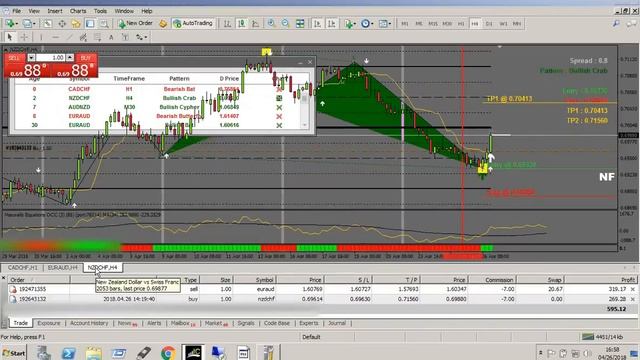The width and height of the screenshot is (640, 360).
Task: Select the Text 'A' drawing tool
Action: coord(111,37)
